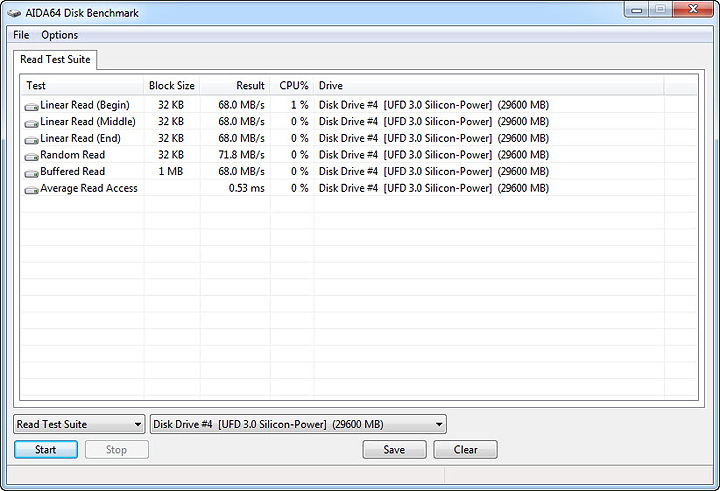720x491 pixels.
Task: Click the 1 MB block size cell
Action: pos(171,171)
